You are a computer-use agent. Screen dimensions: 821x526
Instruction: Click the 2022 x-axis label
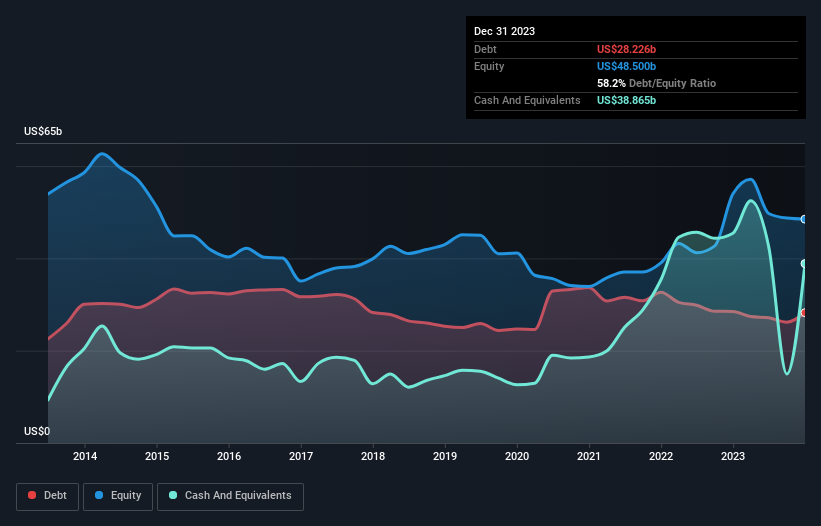[x=661, y=456]
